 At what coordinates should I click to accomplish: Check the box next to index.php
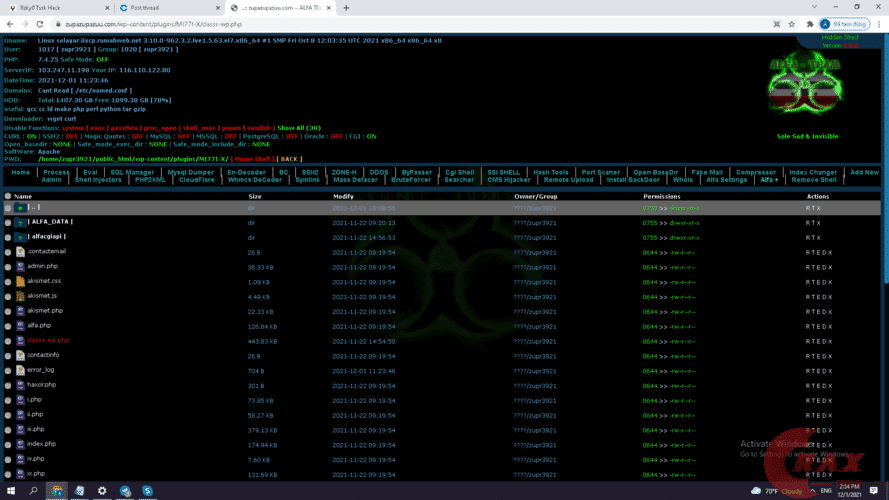[8, 444]
